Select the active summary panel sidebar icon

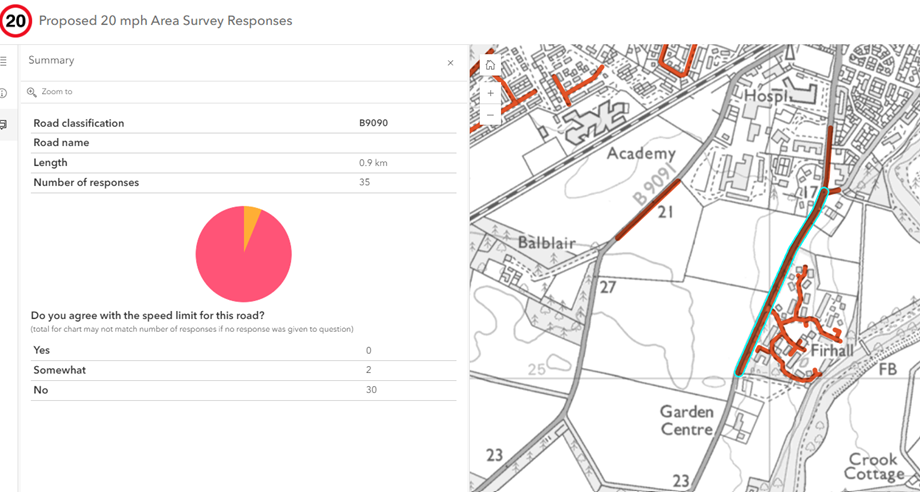tap(4, 125)
